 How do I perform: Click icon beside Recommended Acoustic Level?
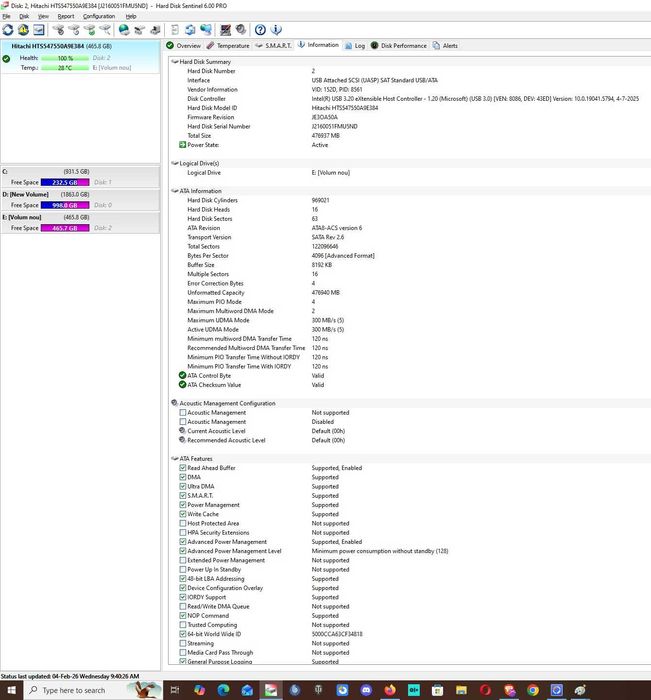click(182, 440)
